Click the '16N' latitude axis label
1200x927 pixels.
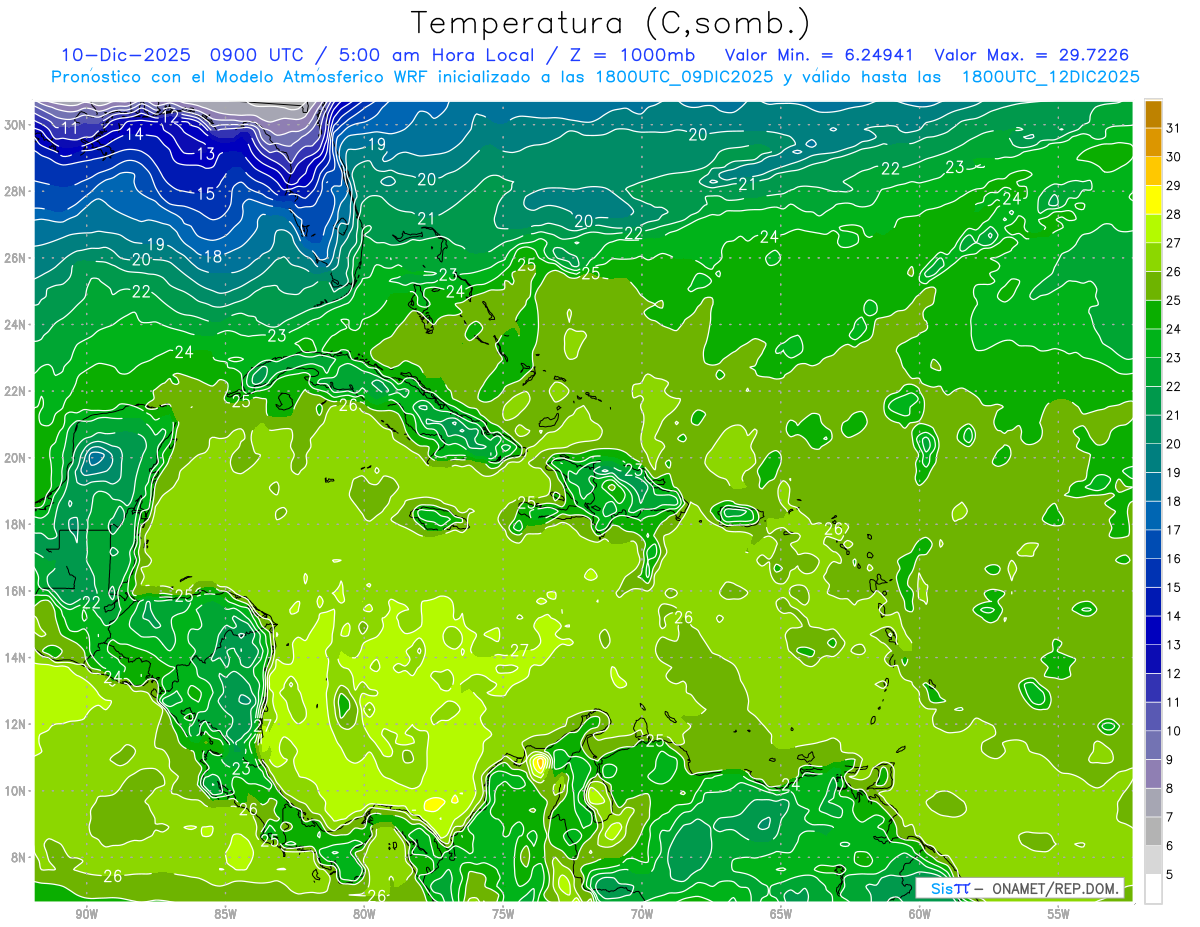[15, 591]
